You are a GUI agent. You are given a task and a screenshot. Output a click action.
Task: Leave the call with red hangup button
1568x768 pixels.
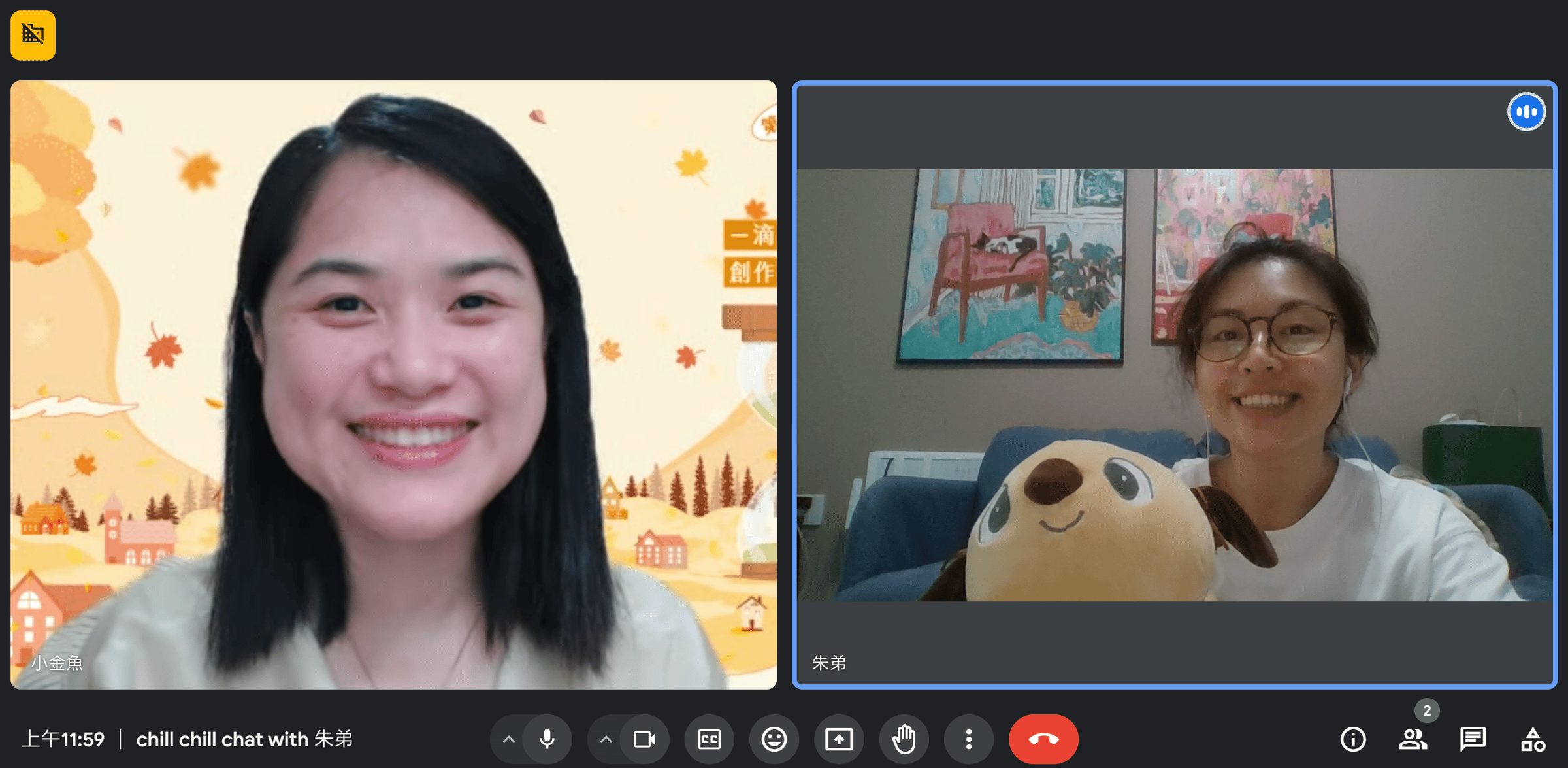point(1043,739)
